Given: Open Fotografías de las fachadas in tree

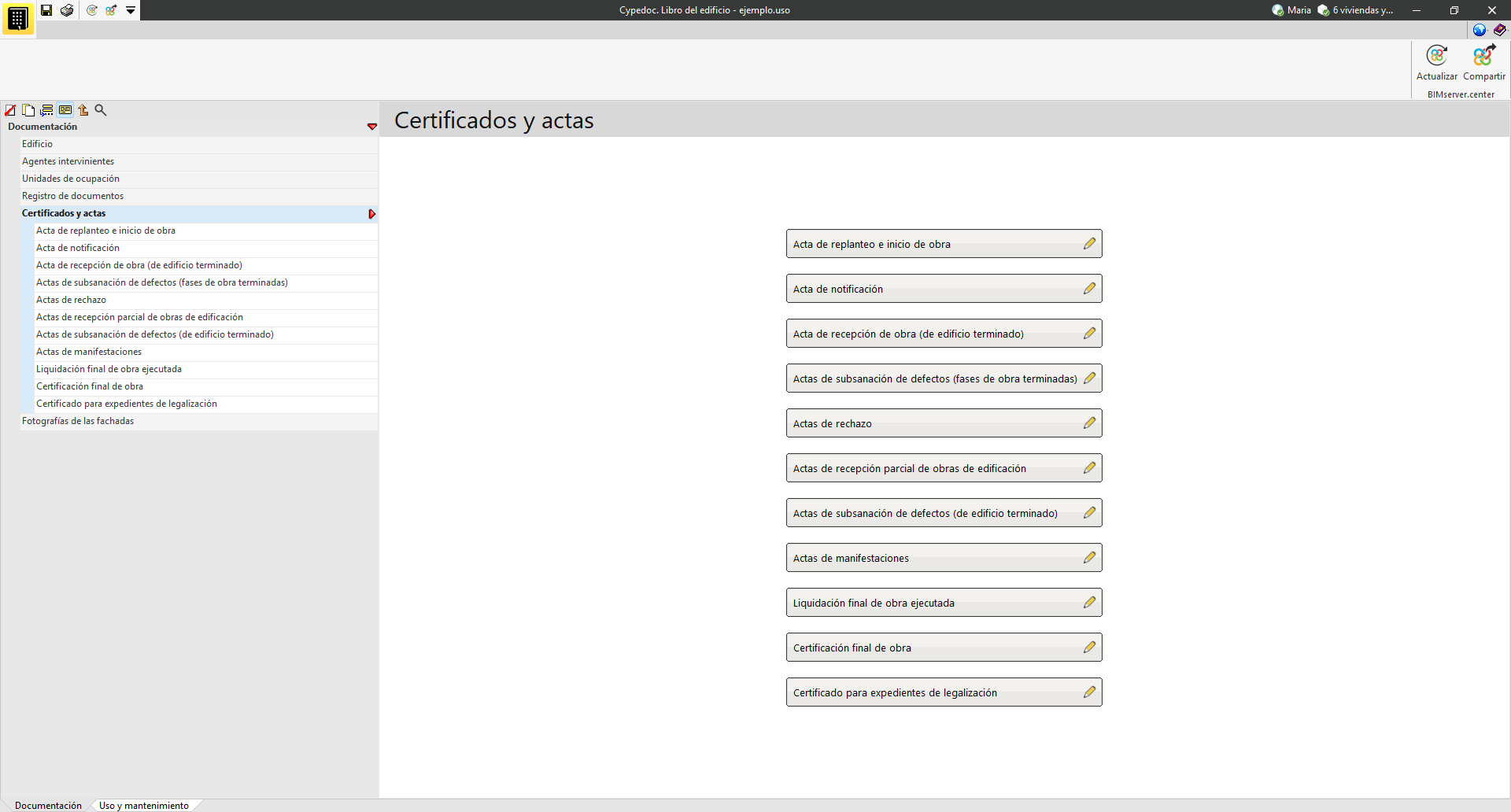Looking at the screenshot, I should [200, 421].
